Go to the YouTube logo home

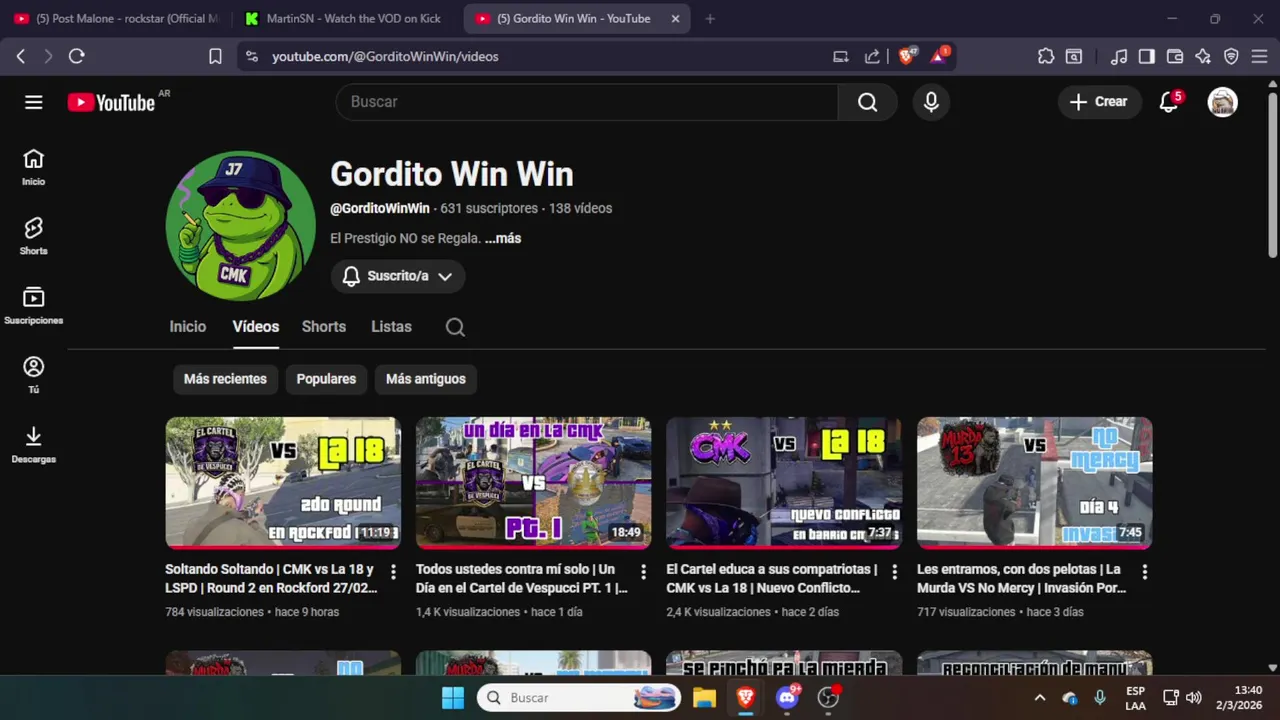point(111,102)
